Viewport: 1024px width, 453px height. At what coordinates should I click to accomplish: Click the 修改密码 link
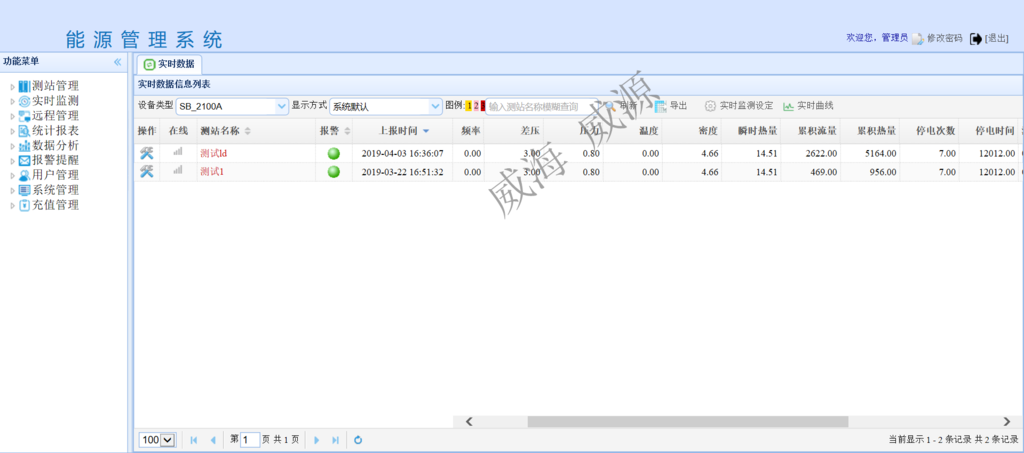point(943,38)
